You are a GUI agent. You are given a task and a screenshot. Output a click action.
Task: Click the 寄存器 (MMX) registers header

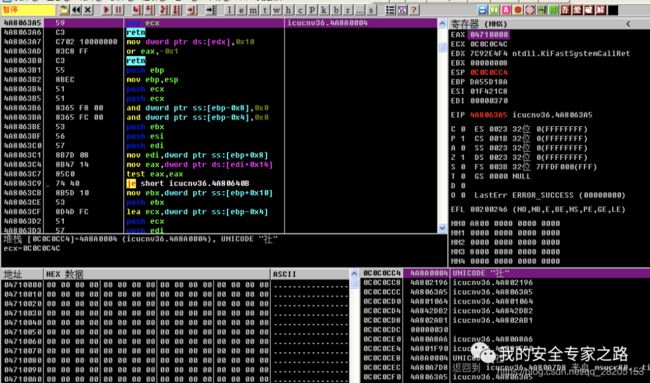pyautogui.click(x=478, y=24)
